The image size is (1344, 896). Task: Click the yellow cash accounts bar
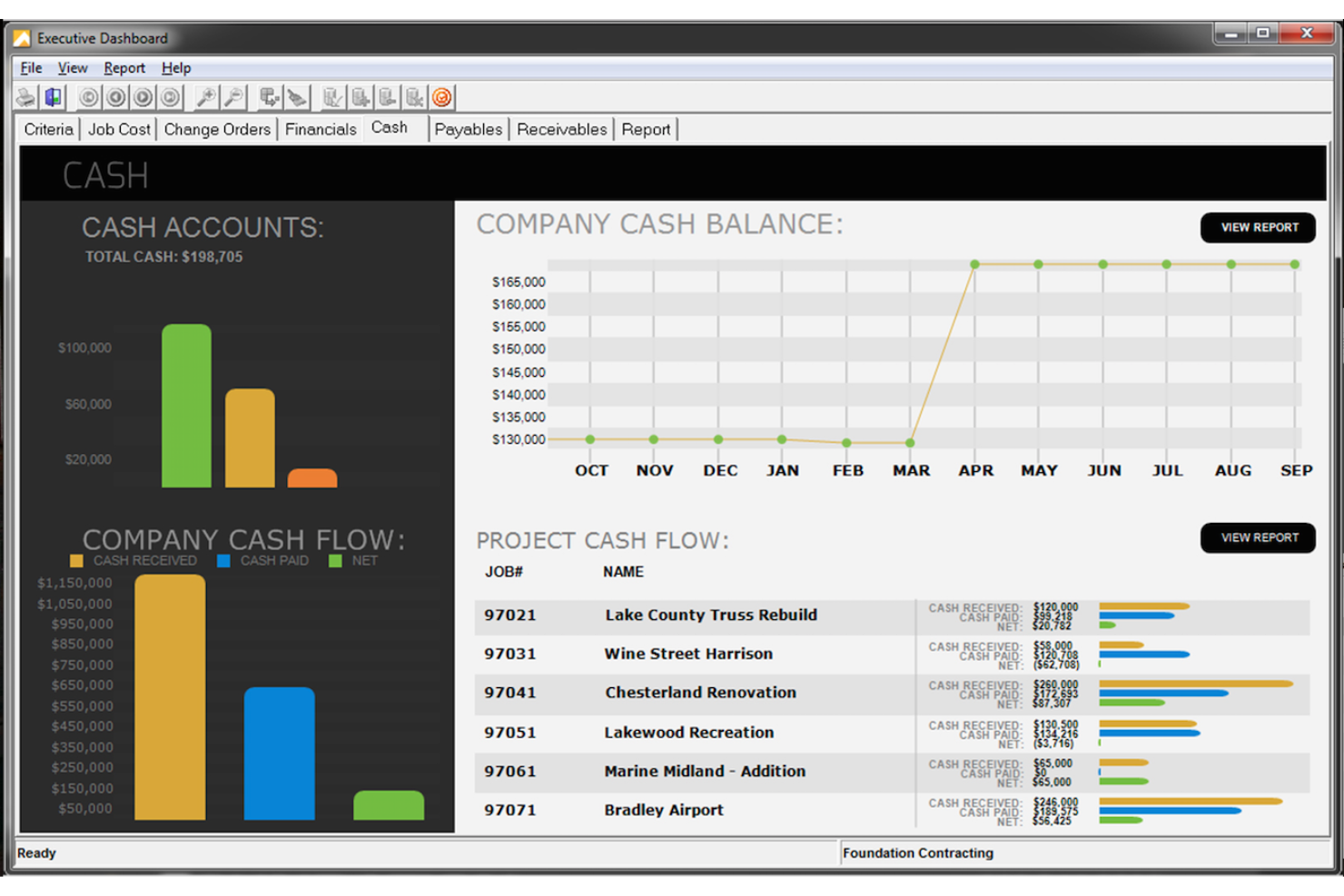pos(250,438)
